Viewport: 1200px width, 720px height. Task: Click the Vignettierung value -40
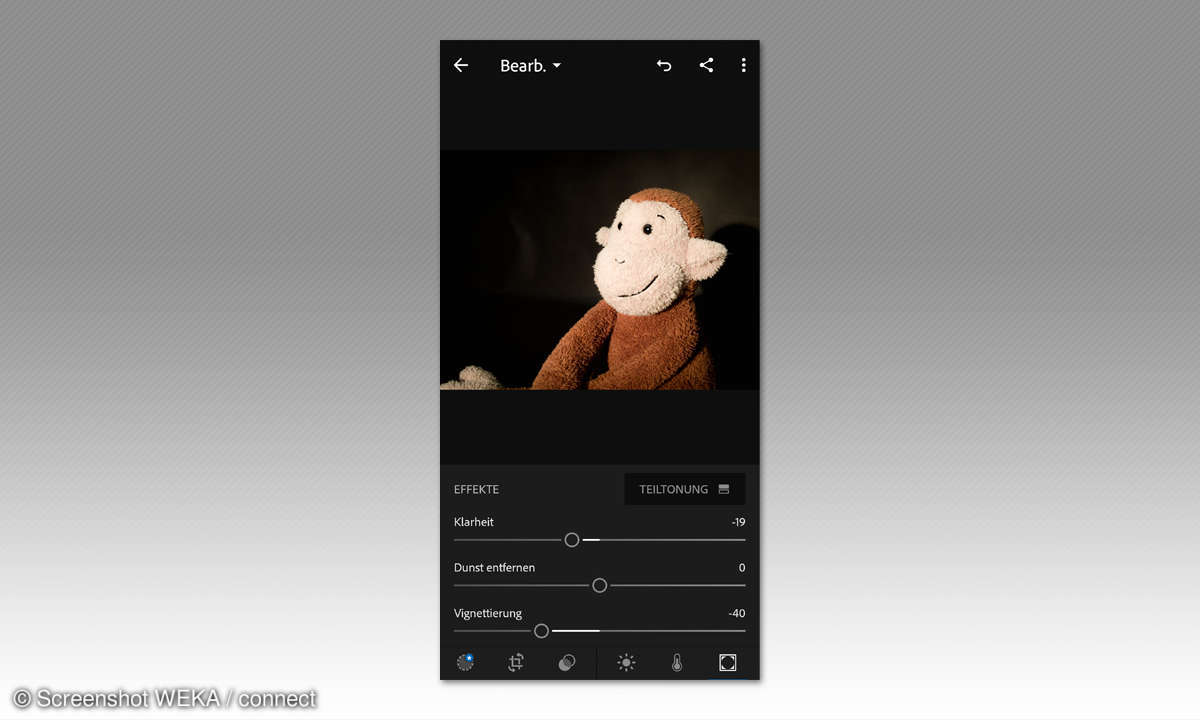(x=737, y=613)
